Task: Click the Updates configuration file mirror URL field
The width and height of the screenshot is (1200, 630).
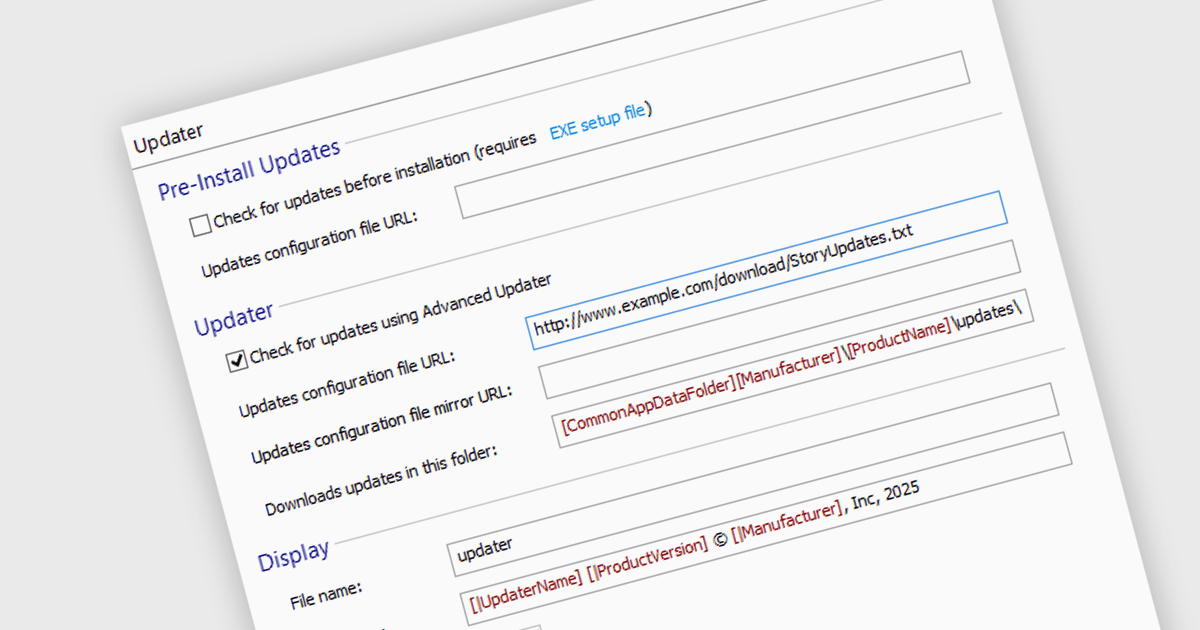Action: [778, 318]
